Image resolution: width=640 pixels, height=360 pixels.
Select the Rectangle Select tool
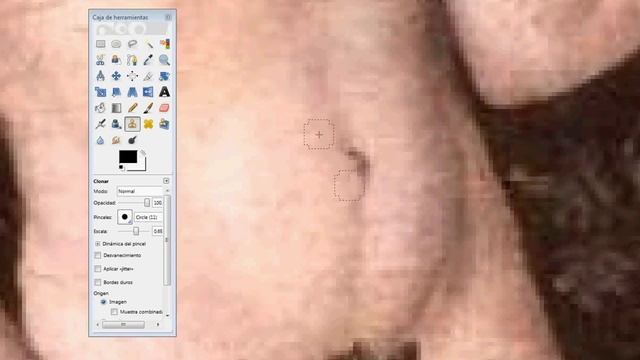(100, 44)
